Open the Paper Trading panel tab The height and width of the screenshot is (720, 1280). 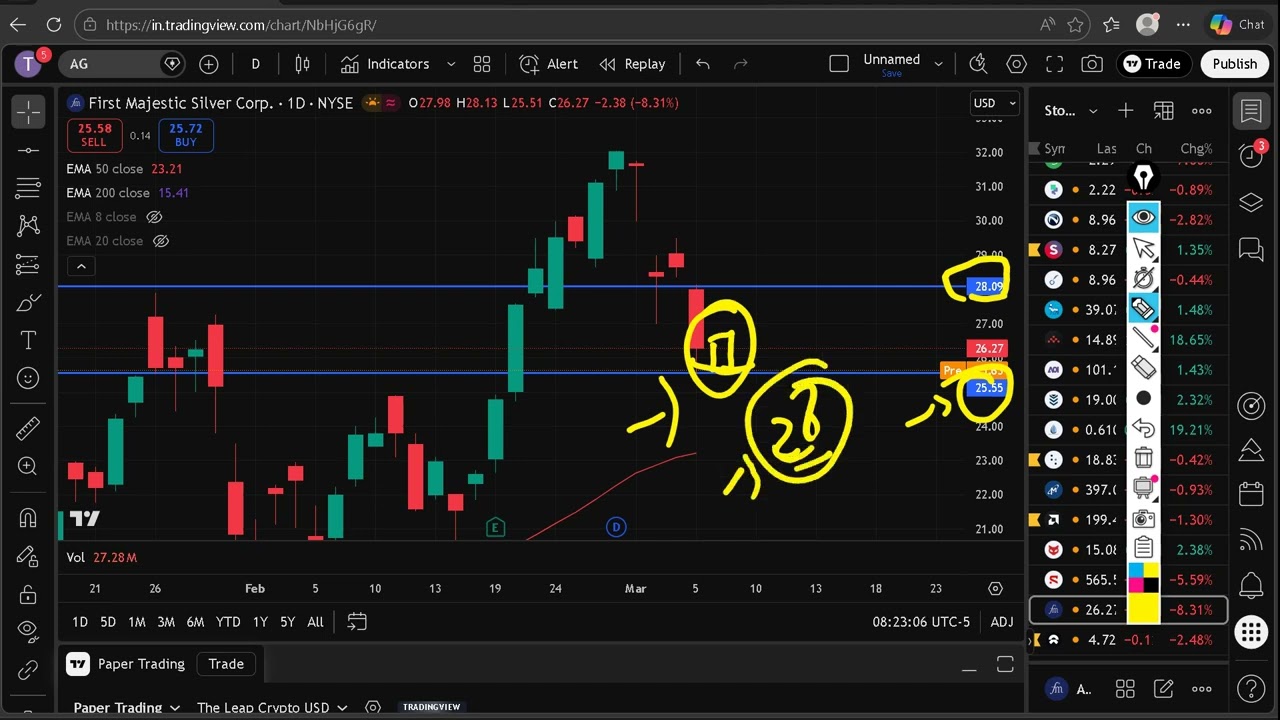click(128, 664)
